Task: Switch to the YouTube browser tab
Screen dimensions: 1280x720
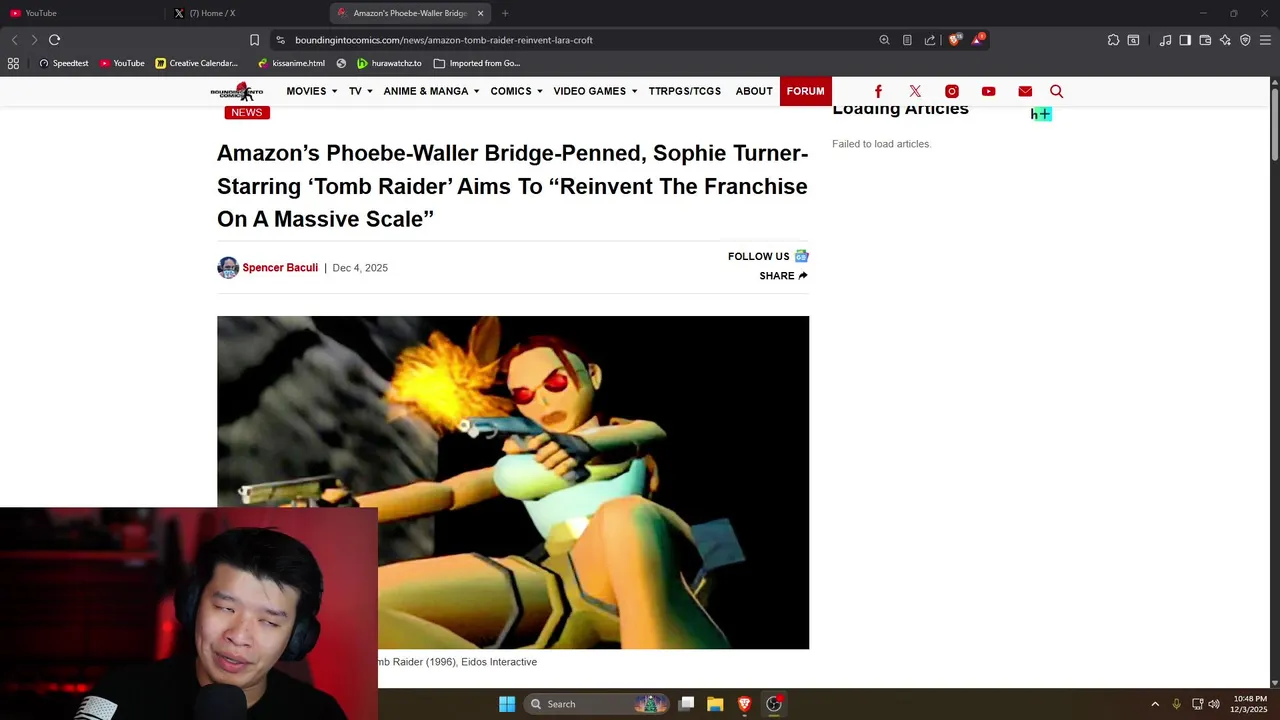Action: point(80,13)
